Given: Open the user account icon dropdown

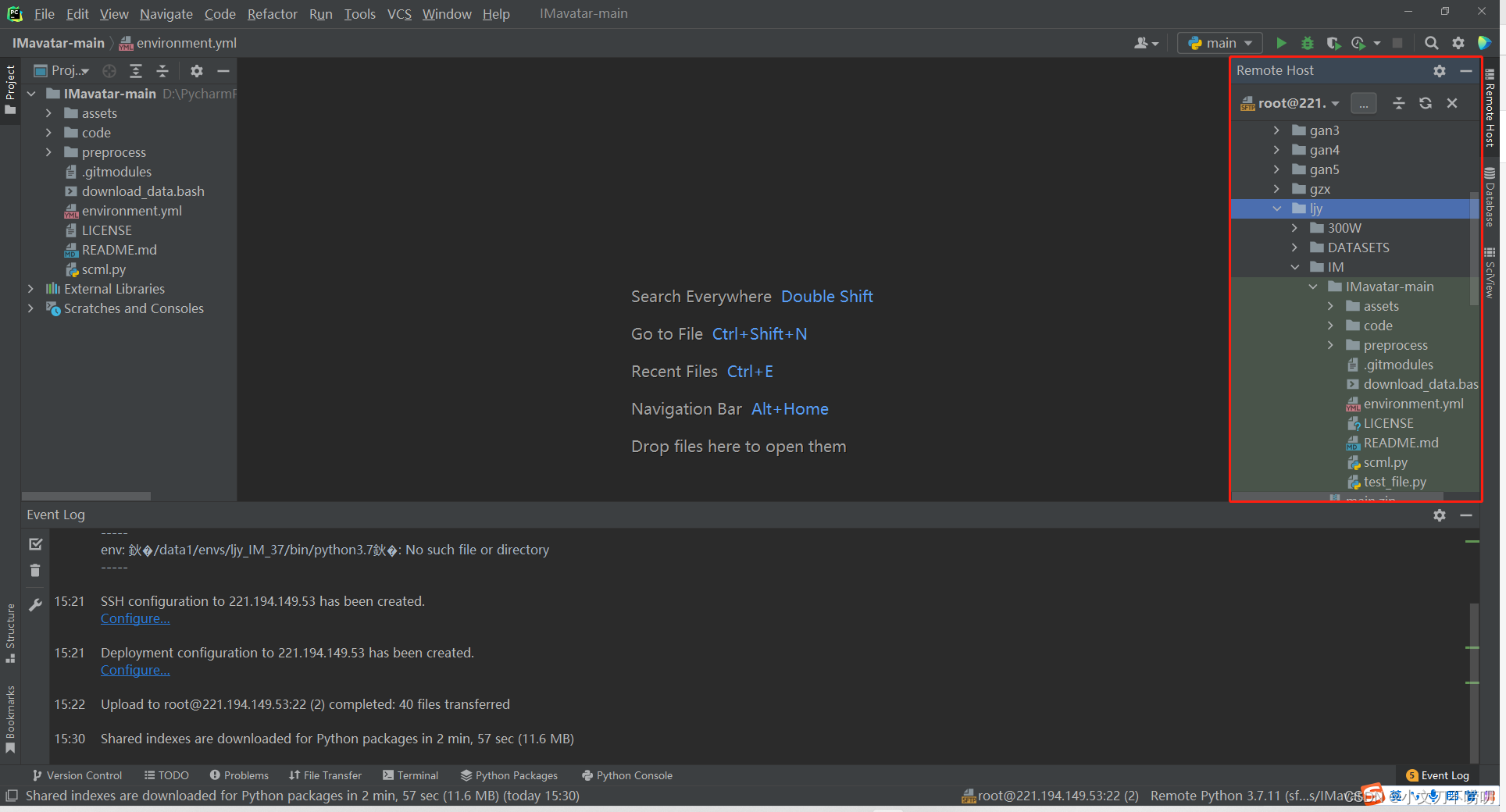Looking at the screenshot, I should click(x=1146, y=43).
